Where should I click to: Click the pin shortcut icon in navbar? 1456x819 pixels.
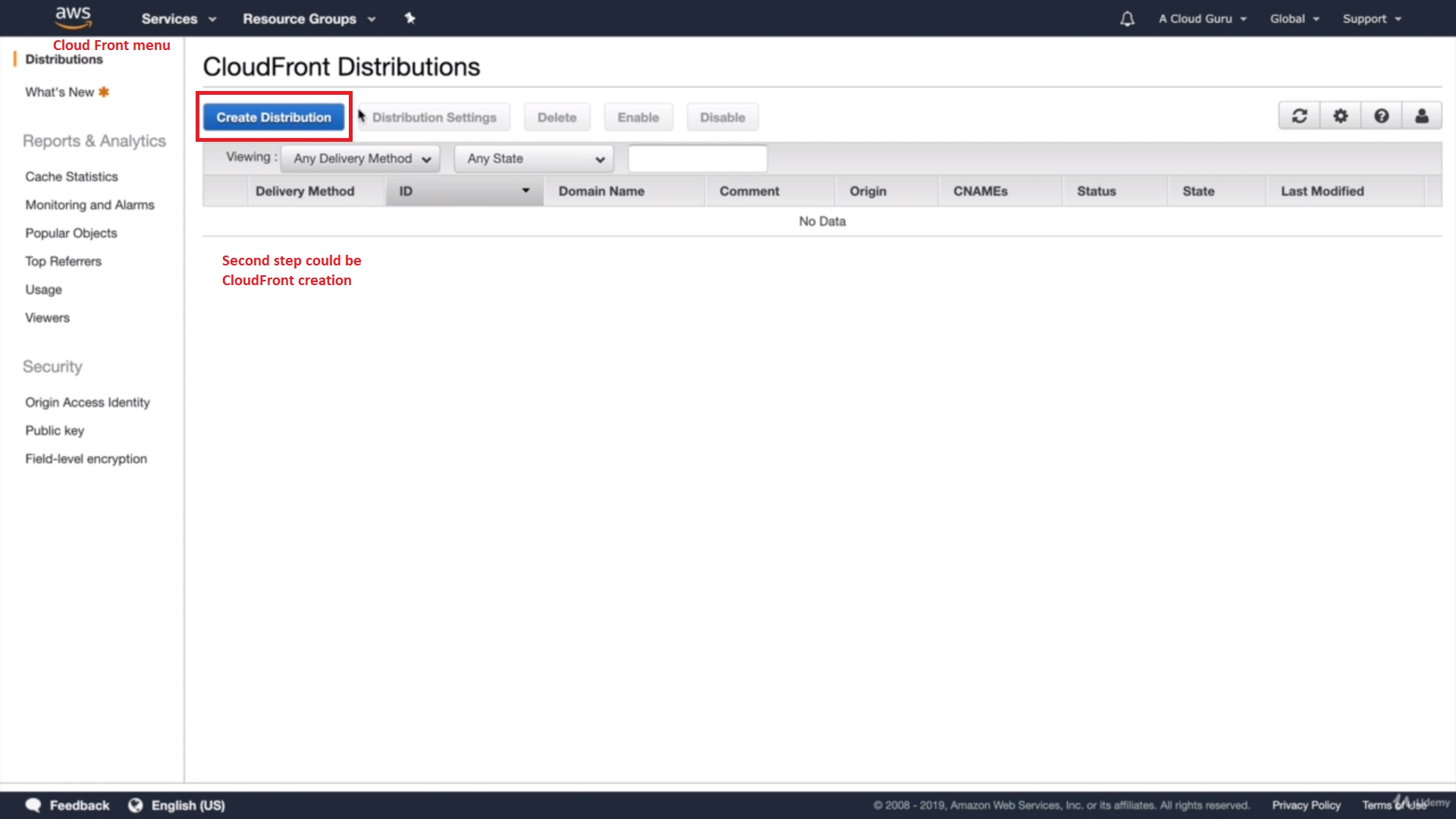click(x=410, y=18)
